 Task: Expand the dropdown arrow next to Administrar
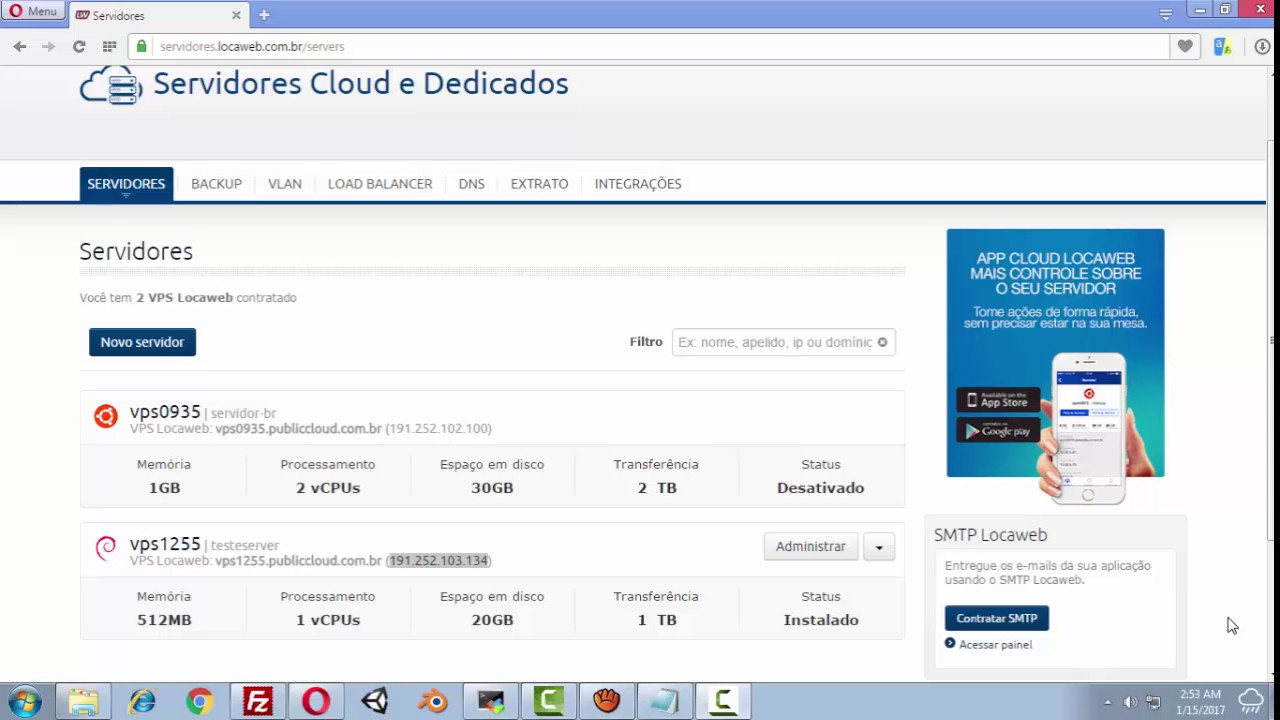pos(879,546)
